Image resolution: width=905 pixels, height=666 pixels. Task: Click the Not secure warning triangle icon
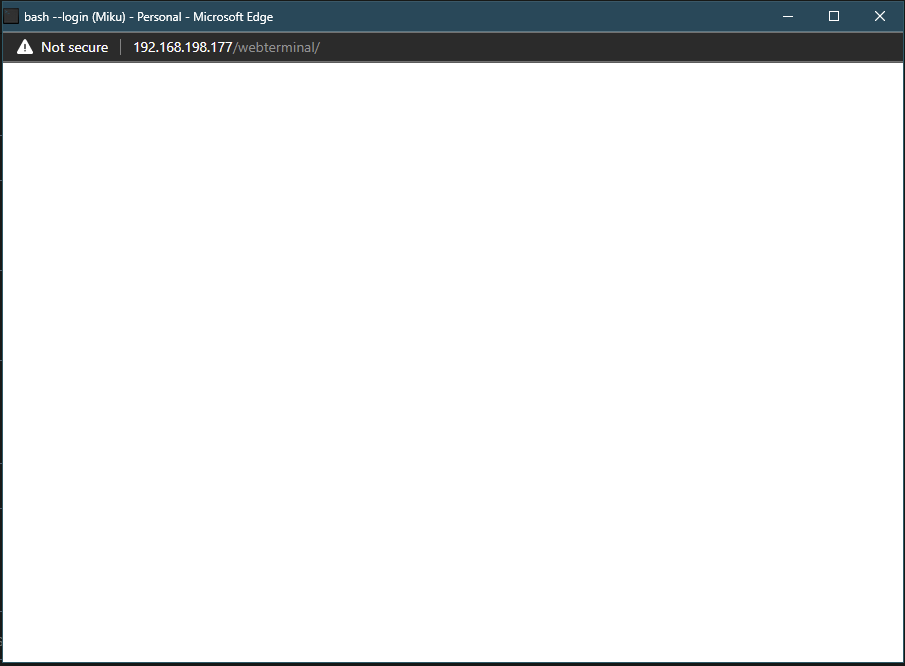pyautogui.click(x=25, y=47)
